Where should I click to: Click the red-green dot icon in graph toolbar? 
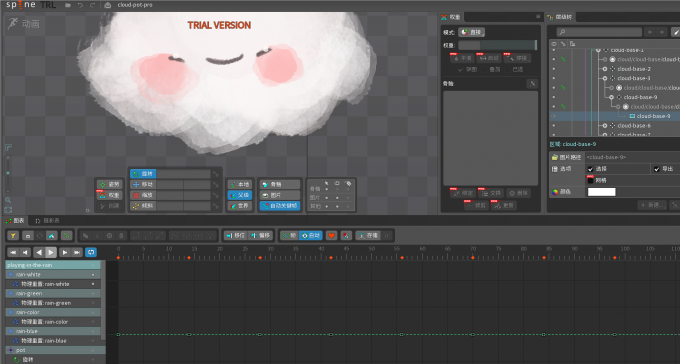(346, 236)
